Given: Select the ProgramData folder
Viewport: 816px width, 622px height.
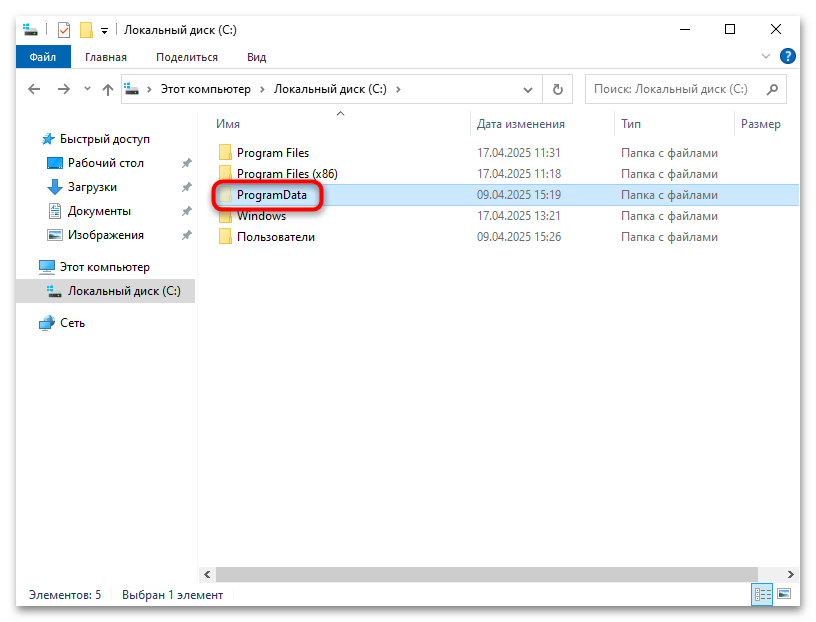Looking at the screenshot, I should [x=272, y=195].
